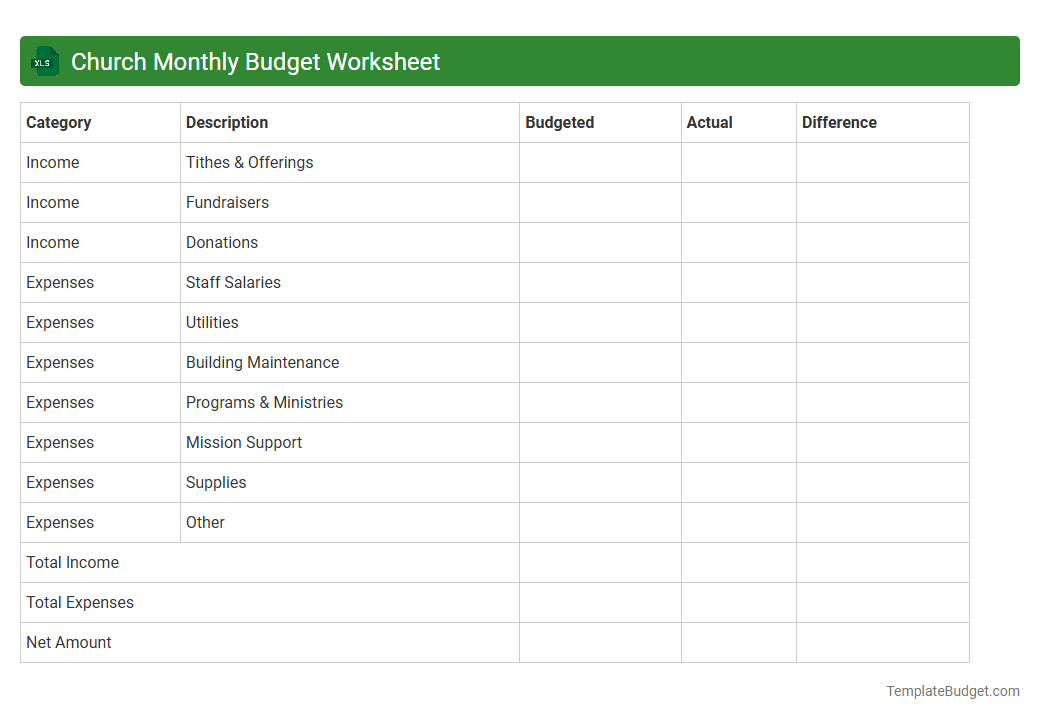Click the Difference column header
1040x720 pixels.
tap(839, 122)
